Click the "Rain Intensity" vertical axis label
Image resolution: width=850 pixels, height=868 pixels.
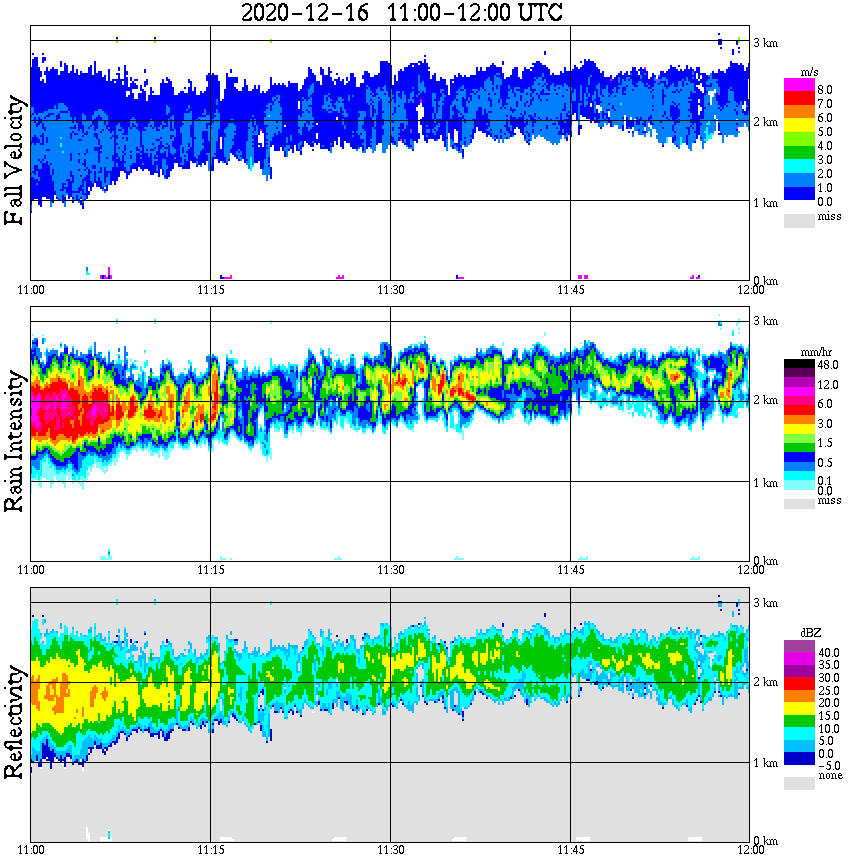[x=14, y=441]
